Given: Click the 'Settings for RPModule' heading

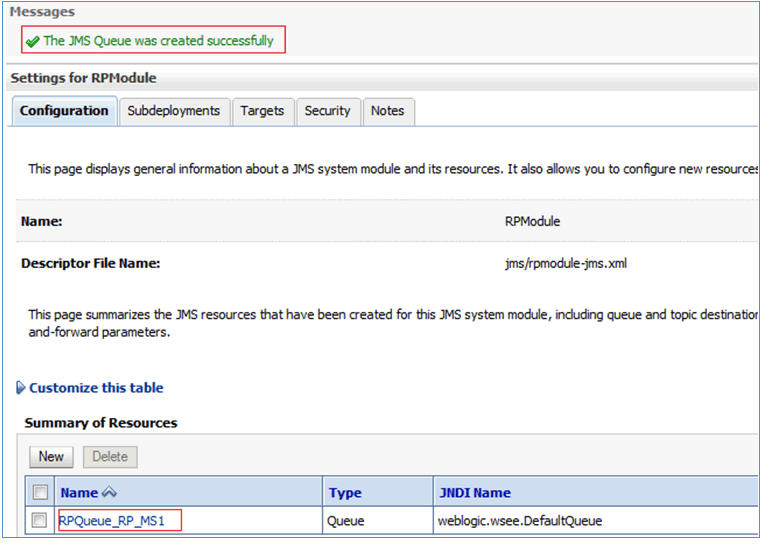Looking at the screenshot, I should 83,78.
